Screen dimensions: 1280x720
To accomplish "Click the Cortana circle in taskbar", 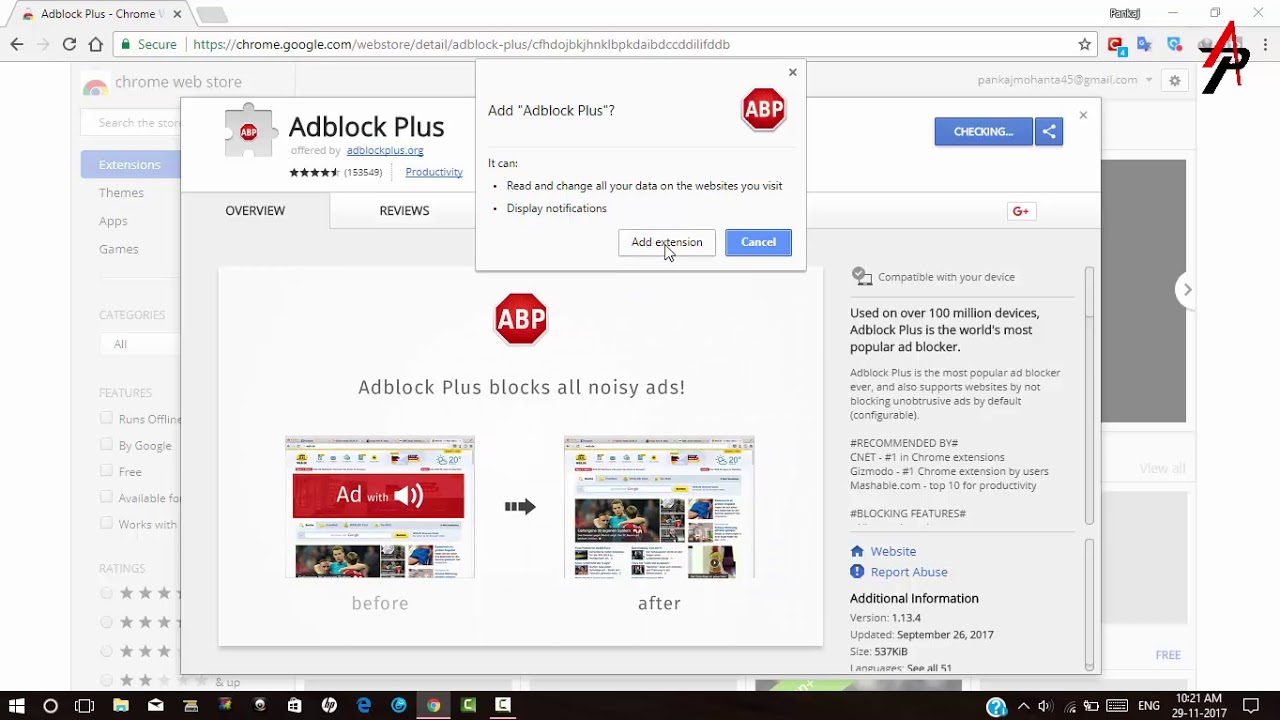I will tap(51, 705).
